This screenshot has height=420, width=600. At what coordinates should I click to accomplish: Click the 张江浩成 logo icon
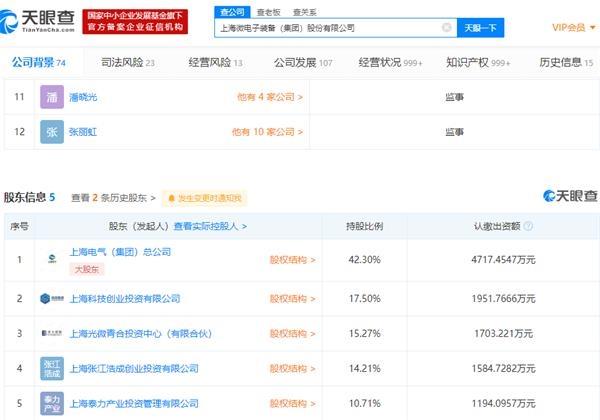point(52,368)
